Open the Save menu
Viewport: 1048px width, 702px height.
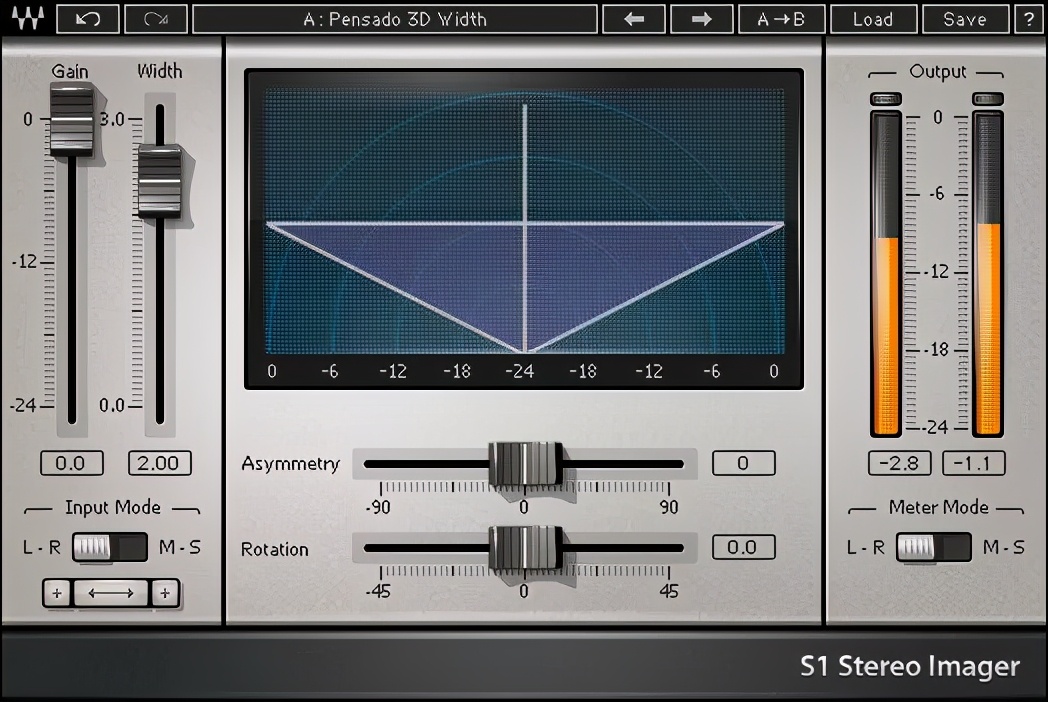[x=965, y=19]
